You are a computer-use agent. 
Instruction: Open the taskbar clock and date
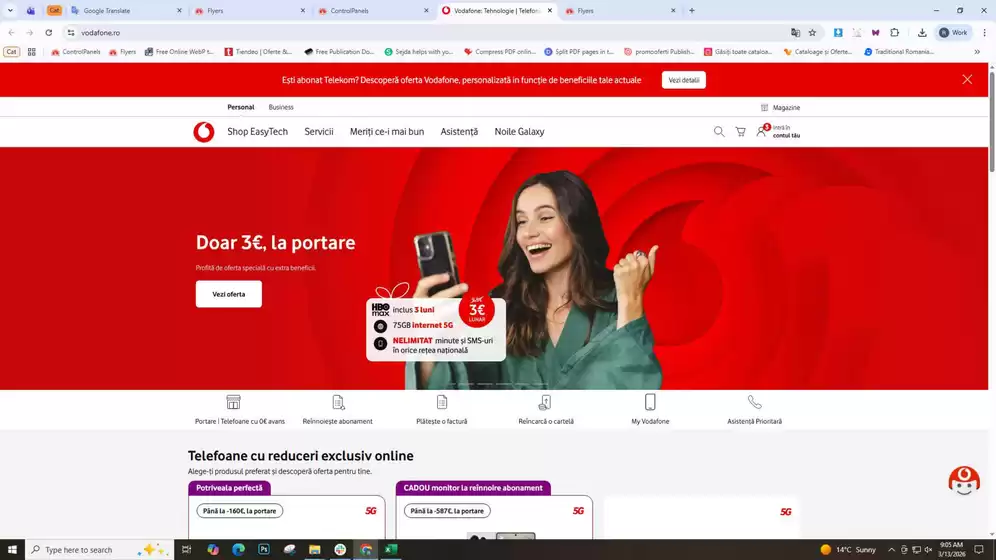(952, 550)
